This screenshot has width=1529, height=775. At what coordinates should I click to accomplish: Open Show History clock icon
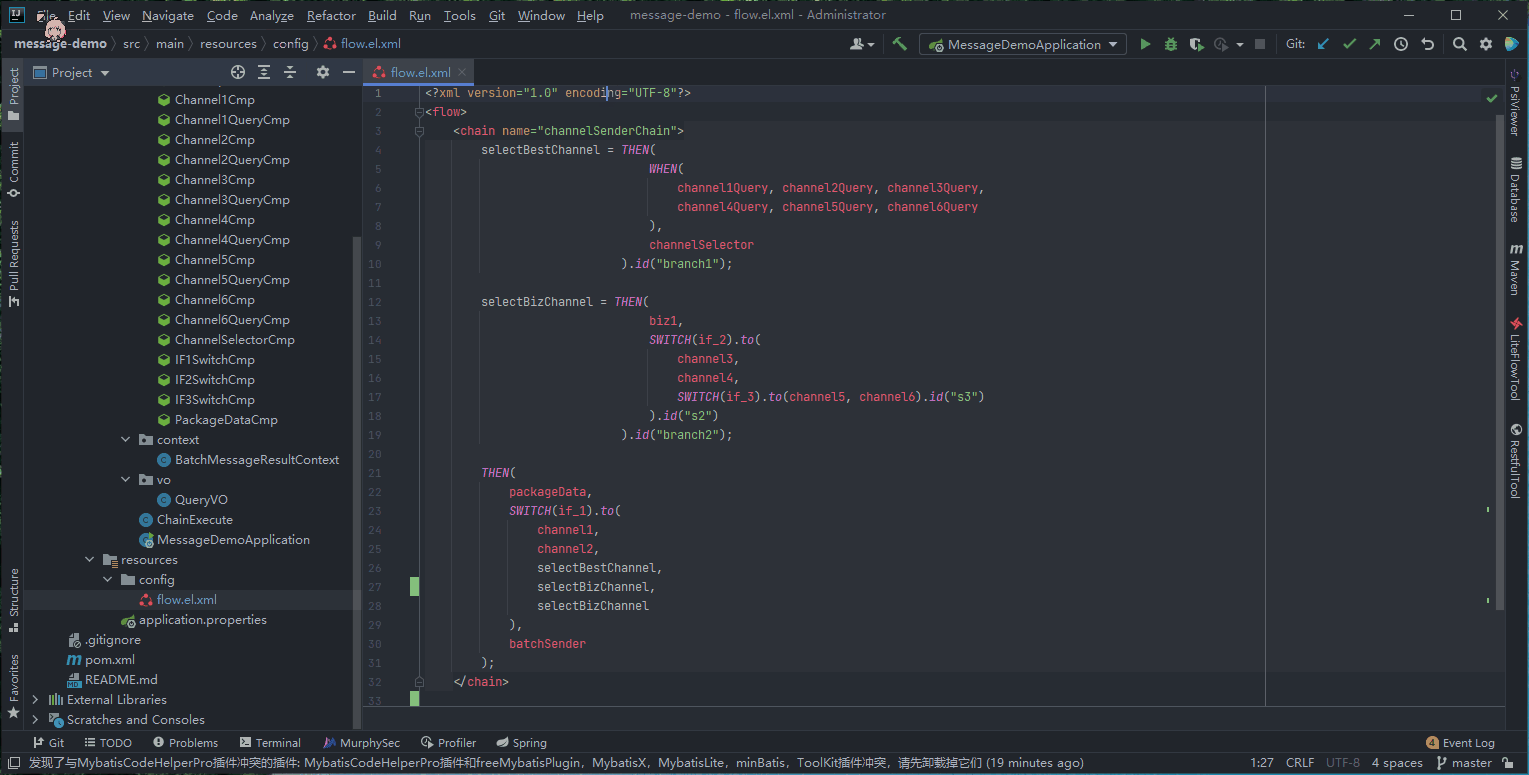pos(1401,44)
